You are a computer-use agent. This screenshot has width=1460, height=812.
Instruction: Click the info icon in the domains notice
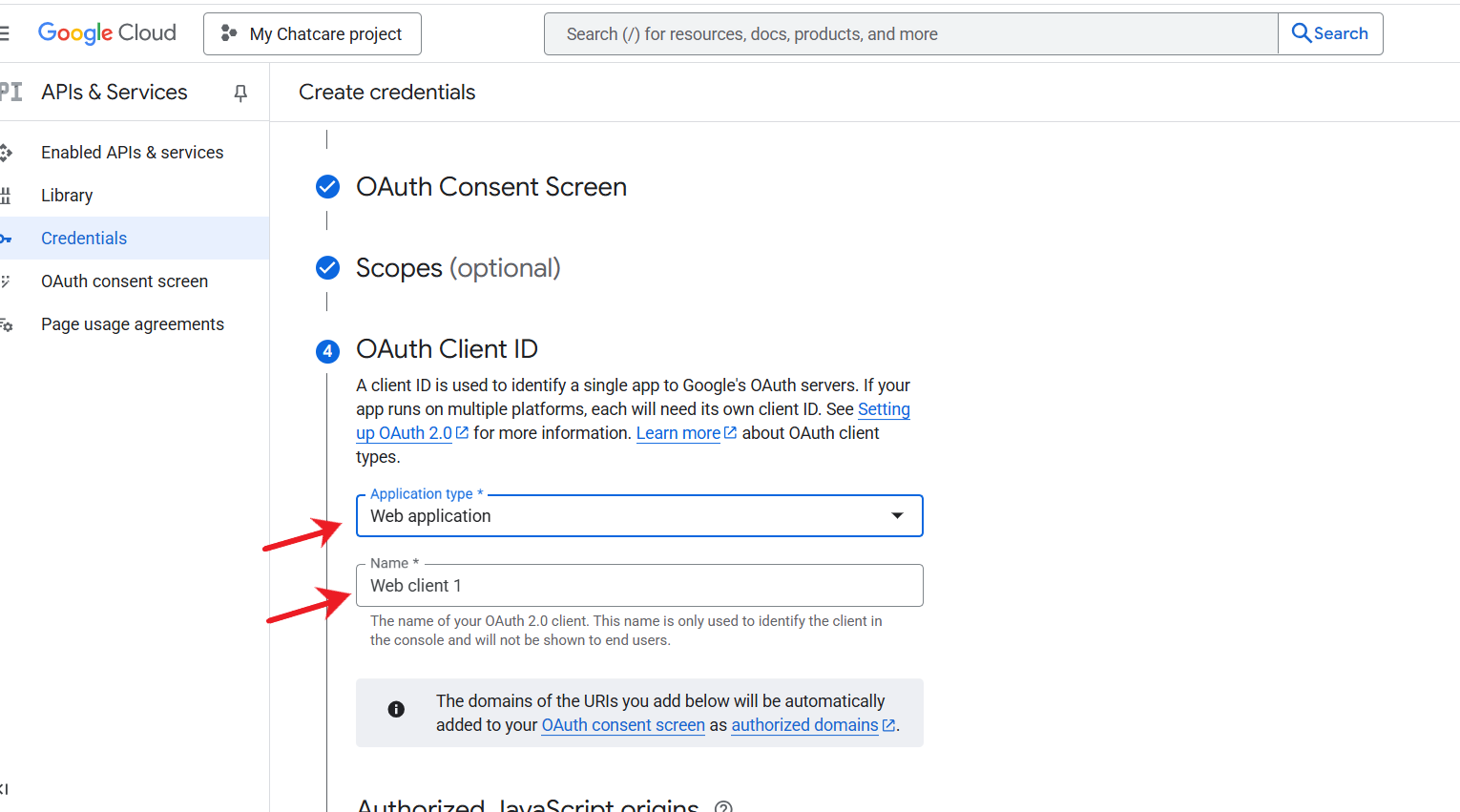pos(396,709)
